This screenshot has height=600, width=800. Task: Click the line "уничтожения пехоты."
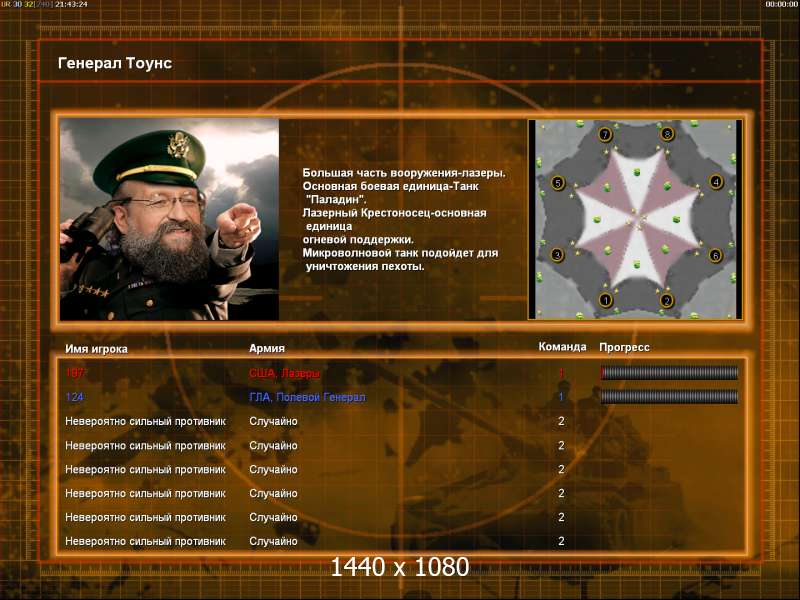point(365,266)
